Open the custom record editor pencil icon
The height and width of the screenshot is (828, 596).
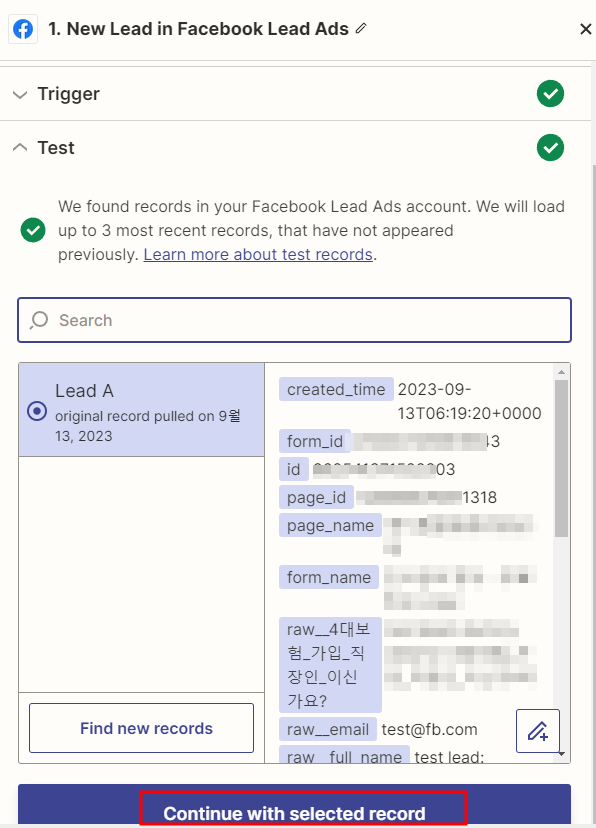point(538,731)
